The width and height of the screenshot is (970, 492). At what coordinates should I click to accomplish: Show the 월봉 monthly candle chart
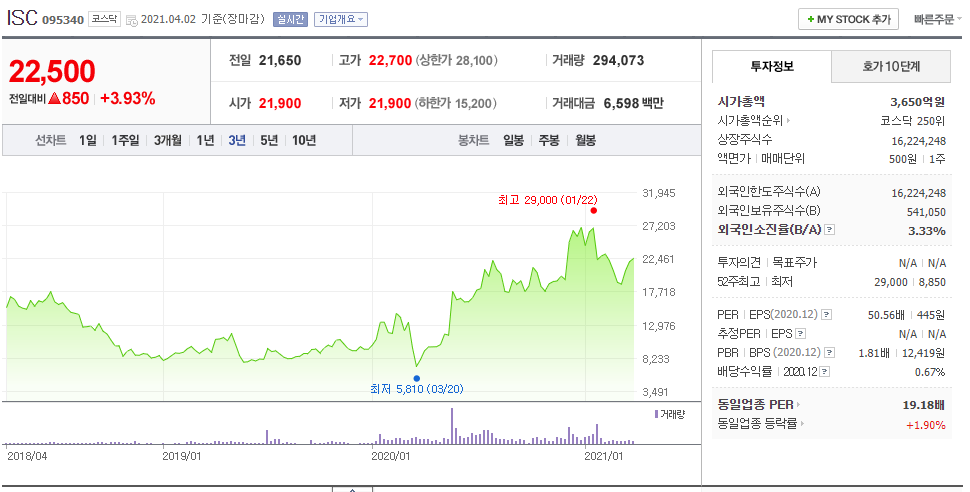tap(585, 140)
